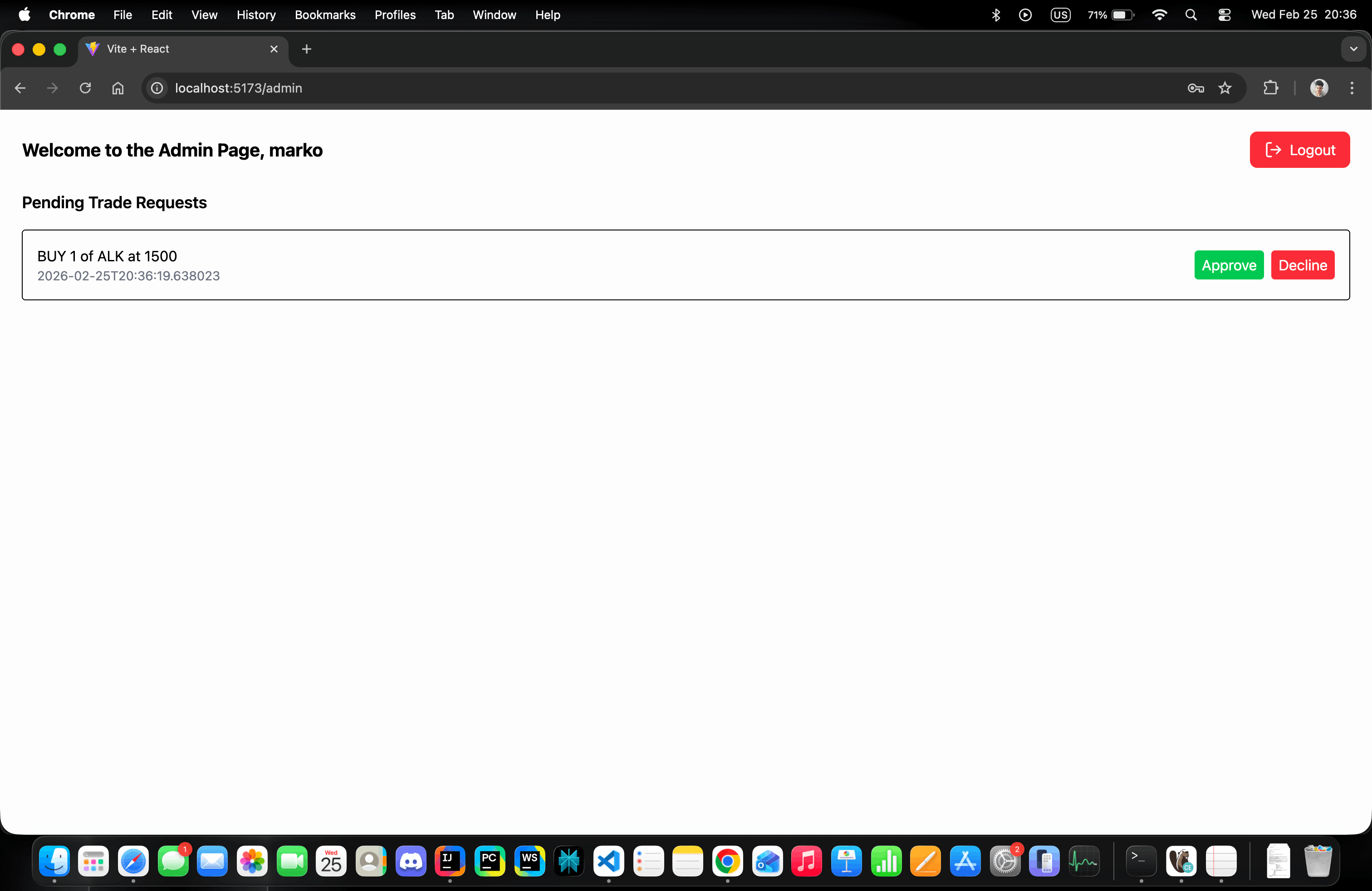Bookmark this page with star icon
This screenshot has height=891, width=1372.
1225,88
